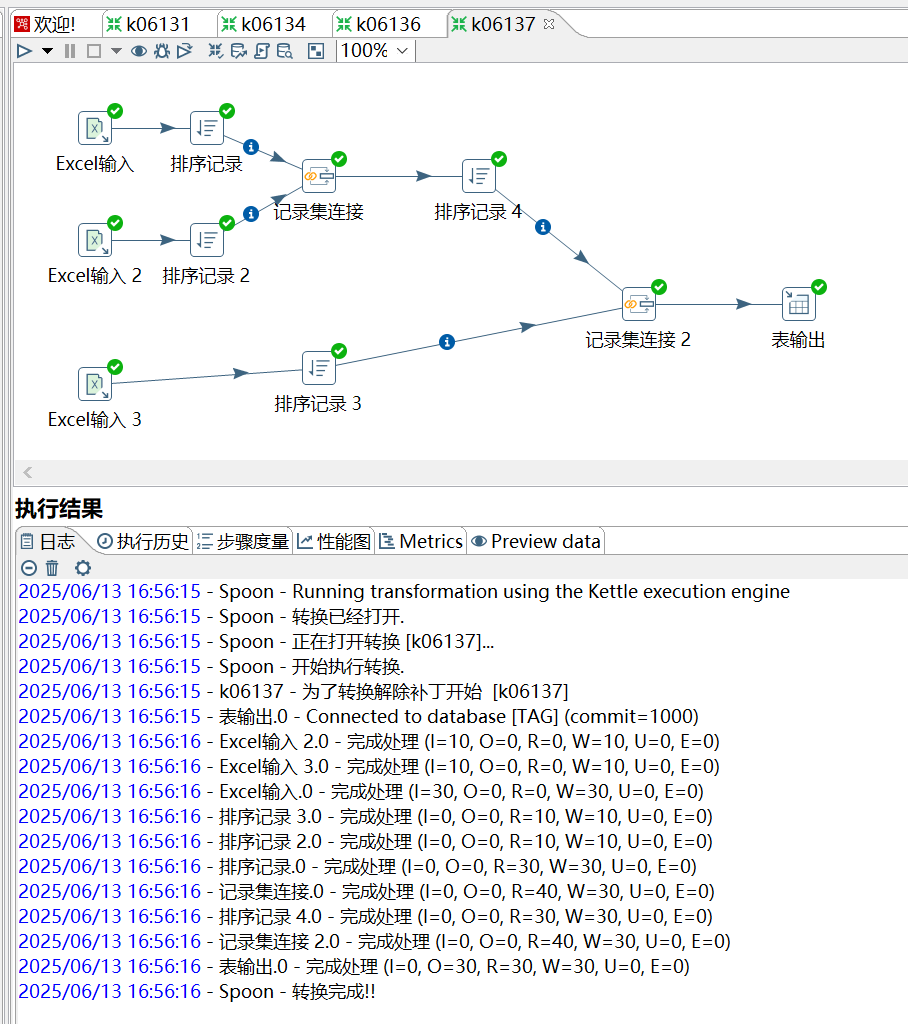The width and height of the screenshot is (908, 1024).
Task: Open the Metrics tab
Action: (421, 541)
